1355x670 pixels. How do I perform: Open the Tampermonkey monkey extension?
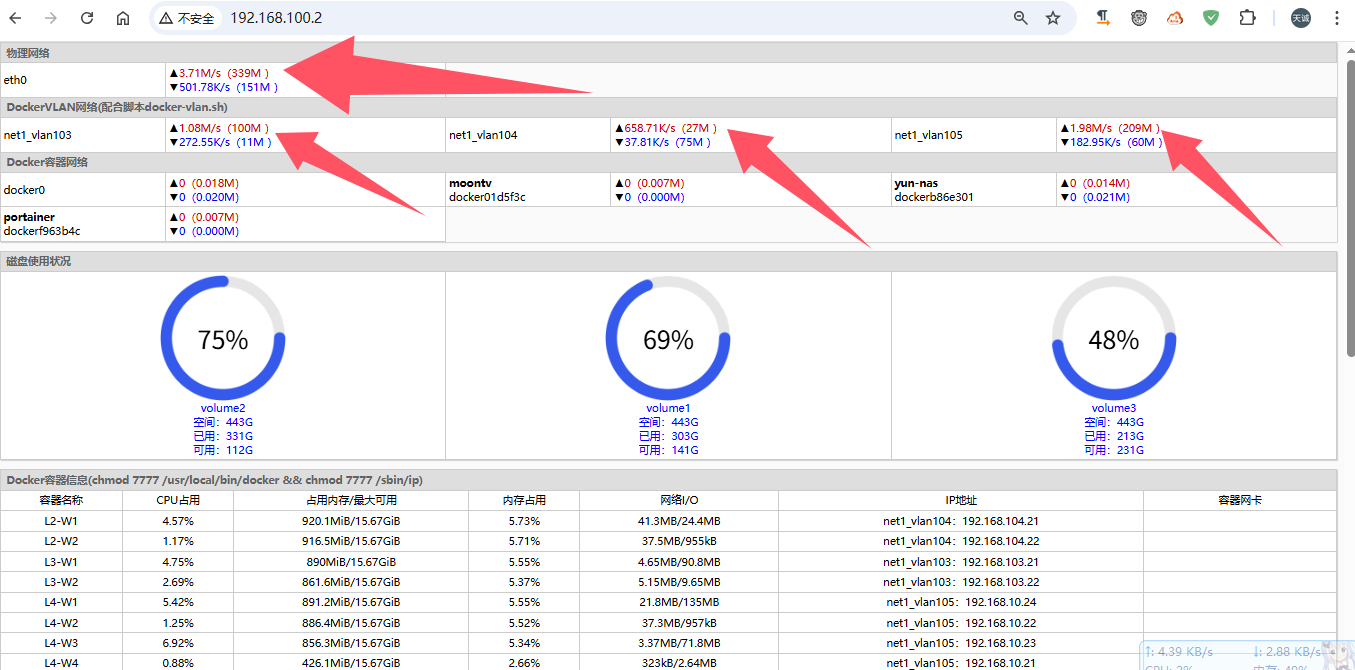click(1139, 18)
